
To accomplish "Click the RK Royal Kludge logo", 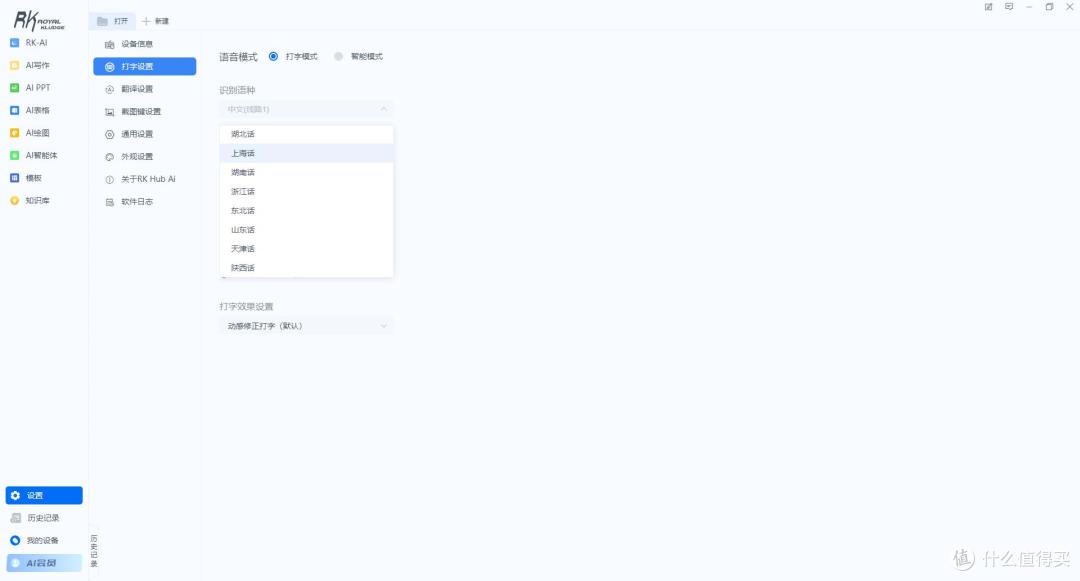I will [39, 20].
